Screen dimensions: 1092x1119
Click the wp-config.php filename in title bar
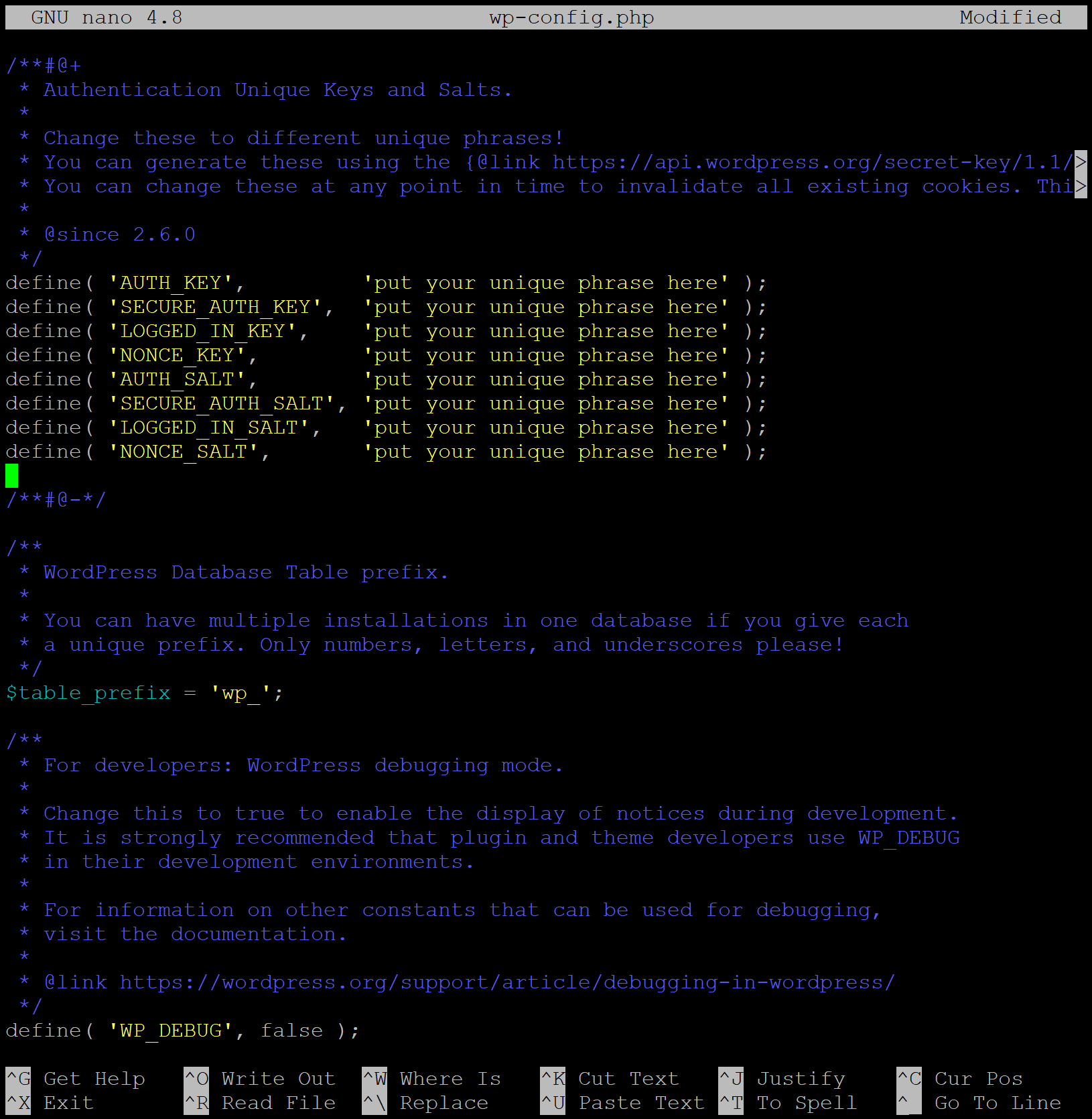click(x=571, y=17)
